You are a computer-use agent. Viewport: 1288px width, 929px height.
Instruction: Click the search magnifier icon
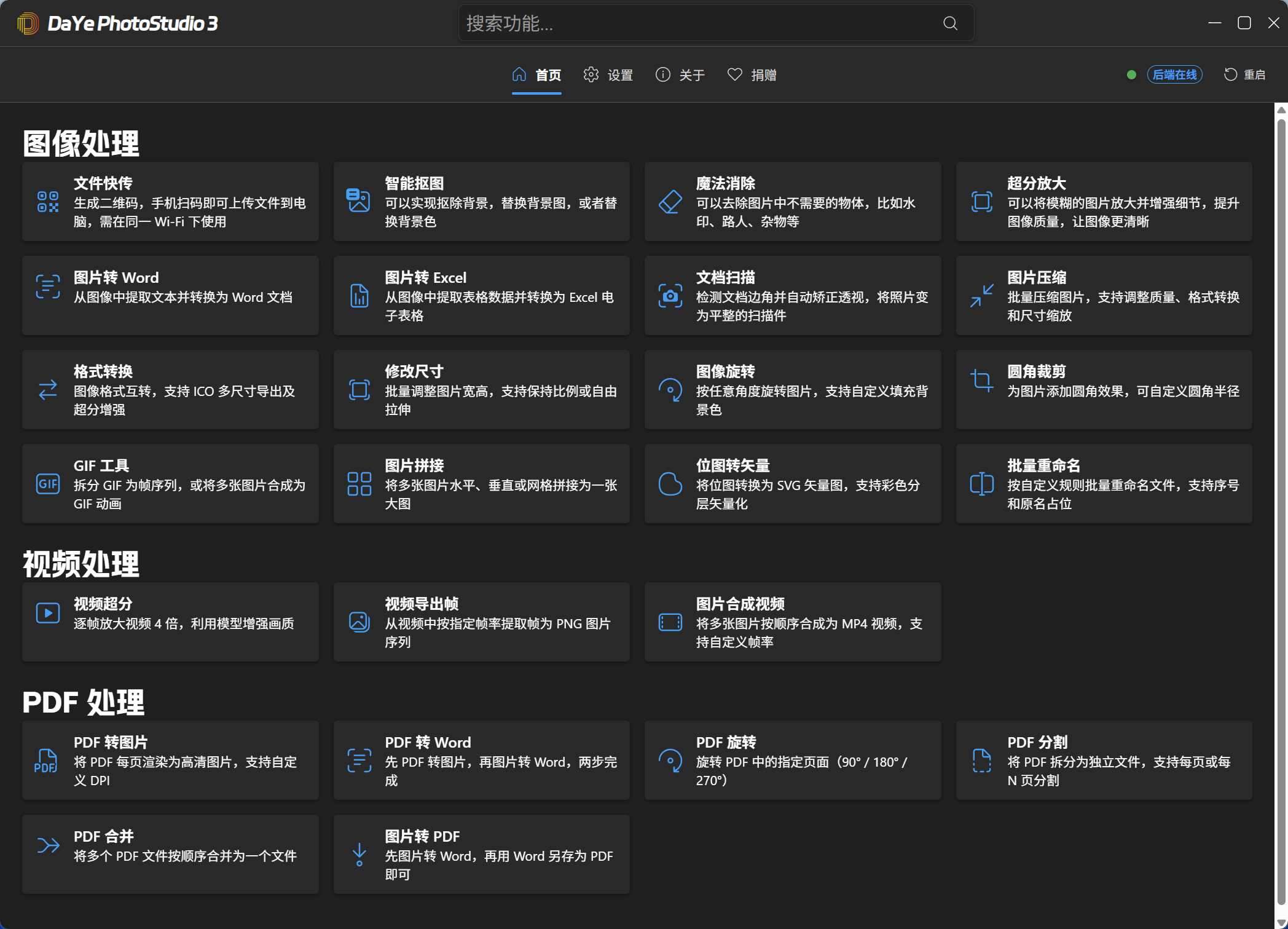click(950, 23)
